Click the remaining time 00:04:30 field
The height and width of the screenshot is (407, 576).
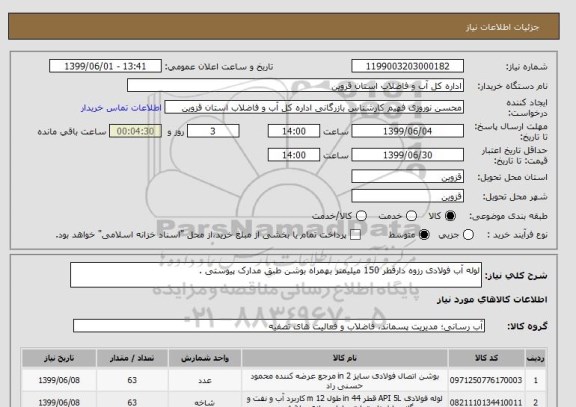[x=135, y=131]
